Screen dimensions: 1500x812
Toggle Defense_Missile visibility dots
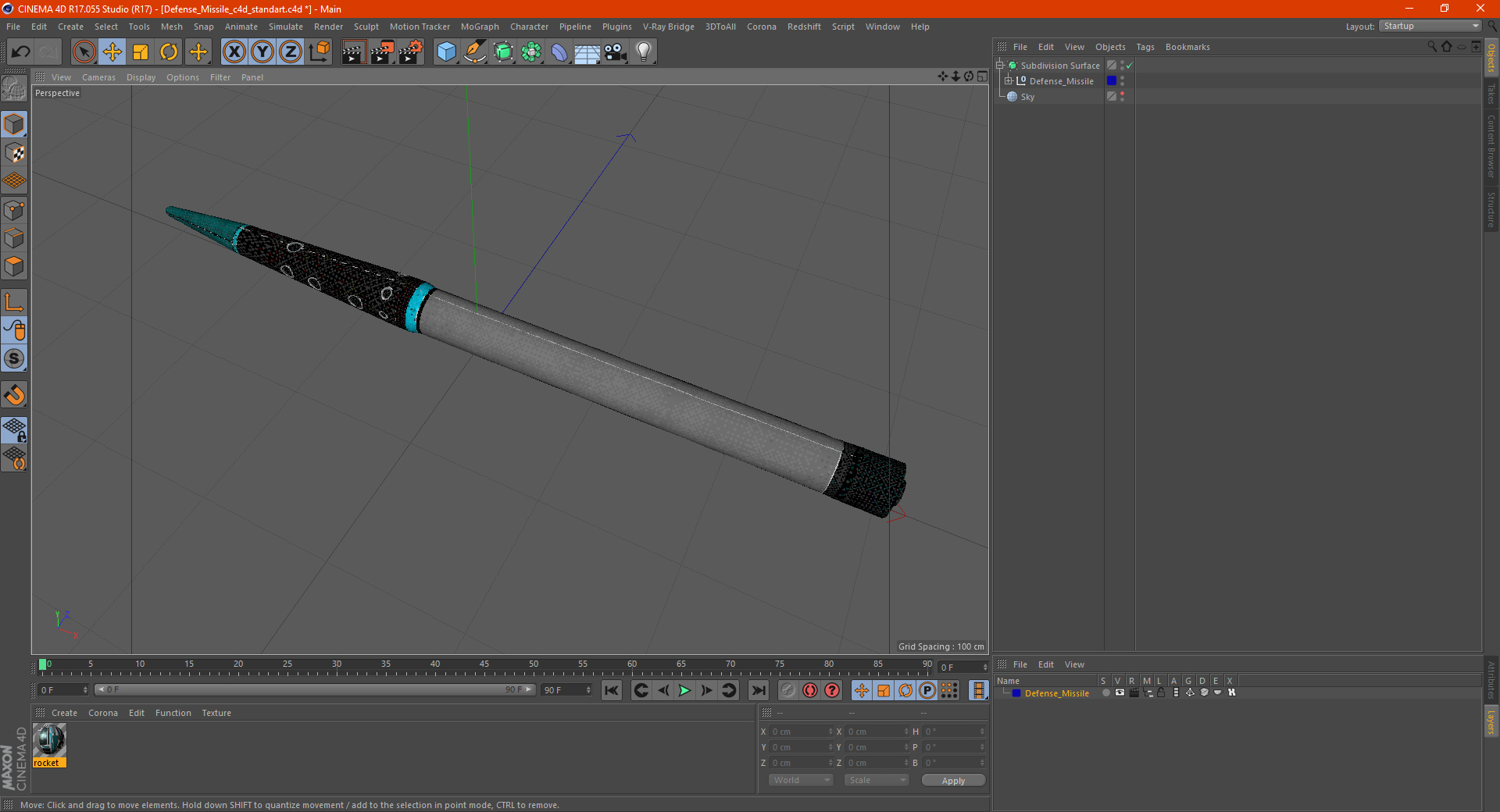1122,81
